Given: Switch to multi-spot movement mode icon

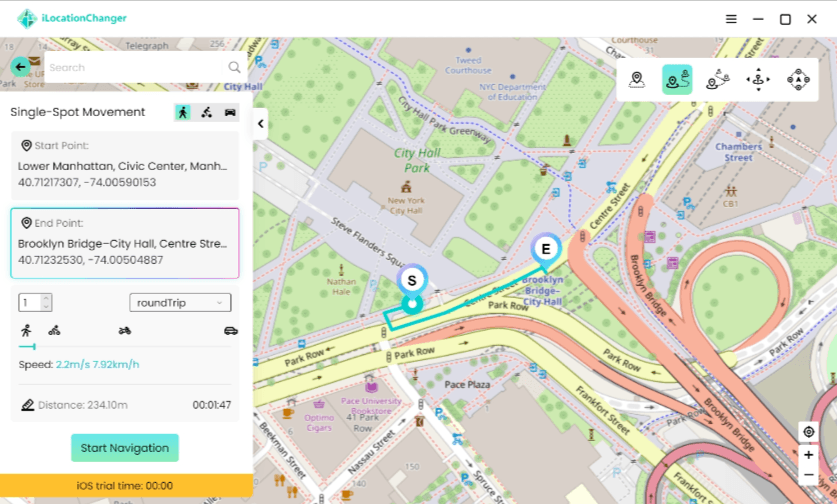Looking at the screenshot, I should pyautogui.click(x=717, y=80).
